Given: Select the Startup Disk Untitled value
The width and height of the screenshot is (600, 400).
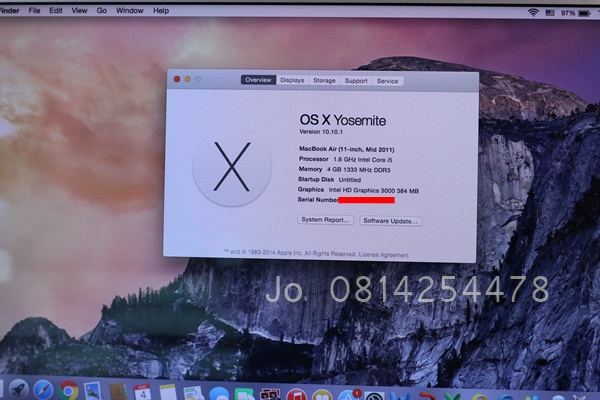Looking at the screenshot, I should click(x=350, y=180).
